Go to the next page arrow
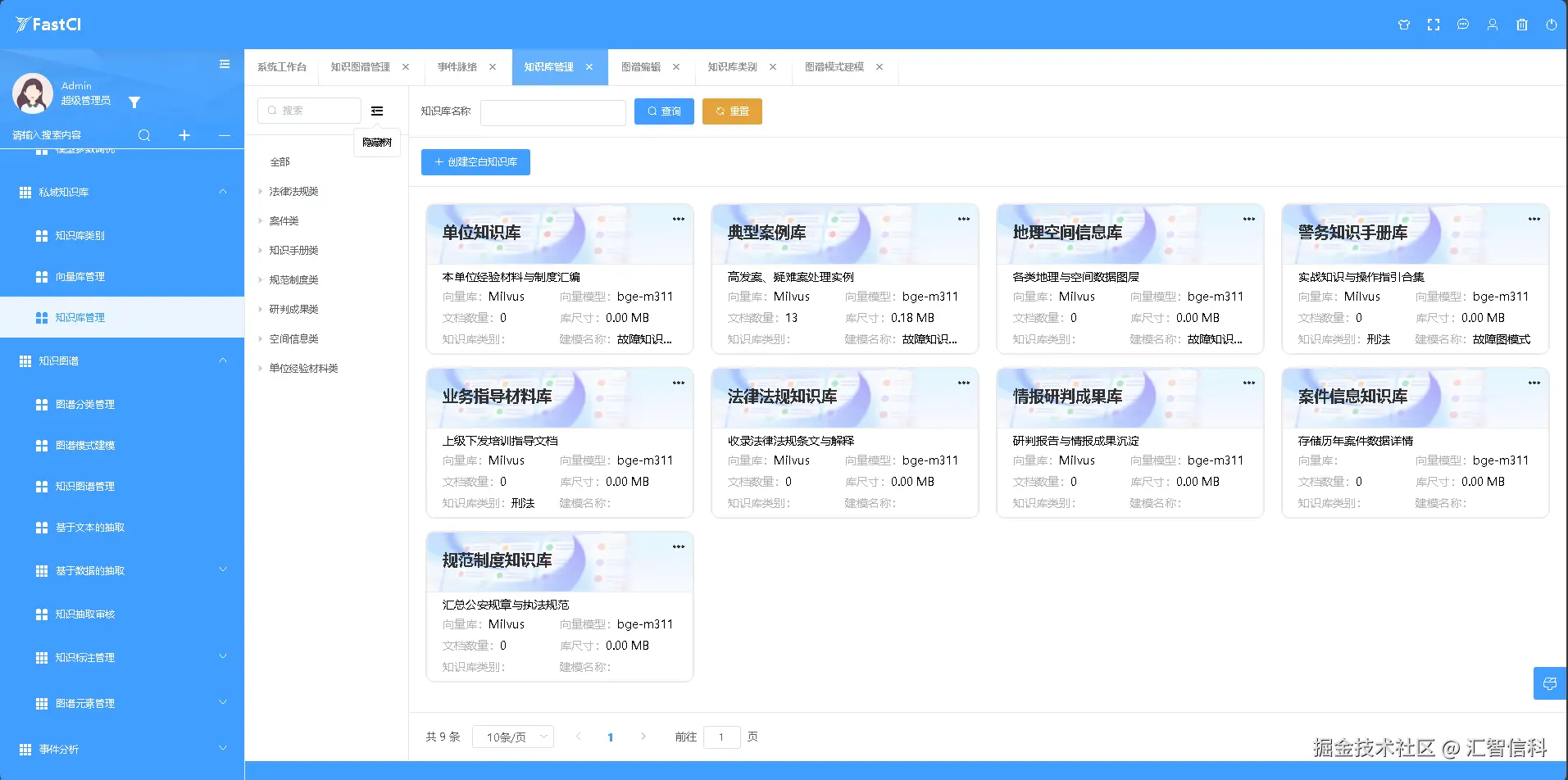Image resolution: width=1568 pixels, height=780 pixels. (643, 737)
